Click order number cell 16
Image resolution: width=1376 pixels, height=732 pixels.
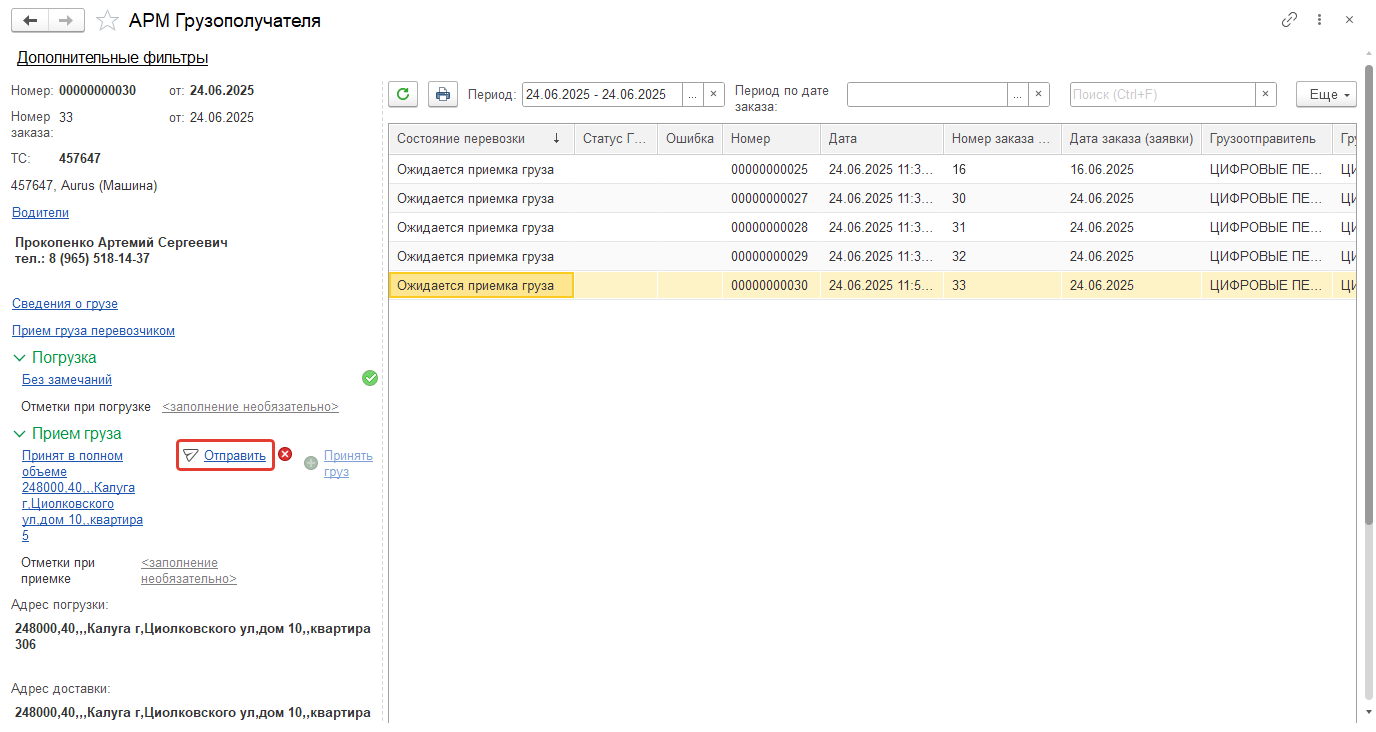[x=1002, y=169]
